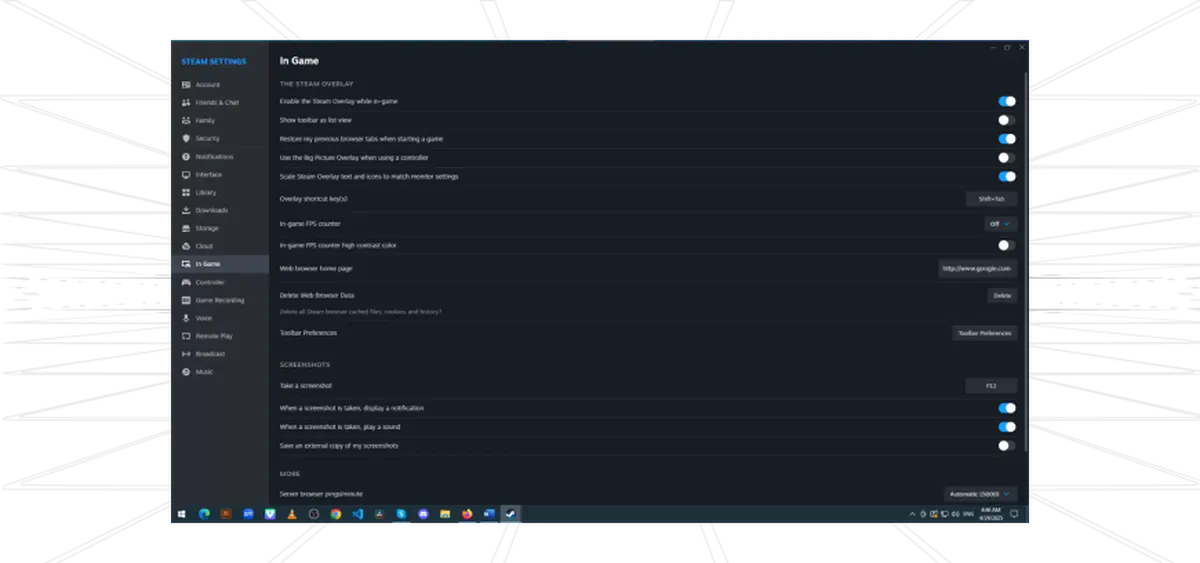
Task: Click the Delete web browser data button
Action: tap(1002, 295)
